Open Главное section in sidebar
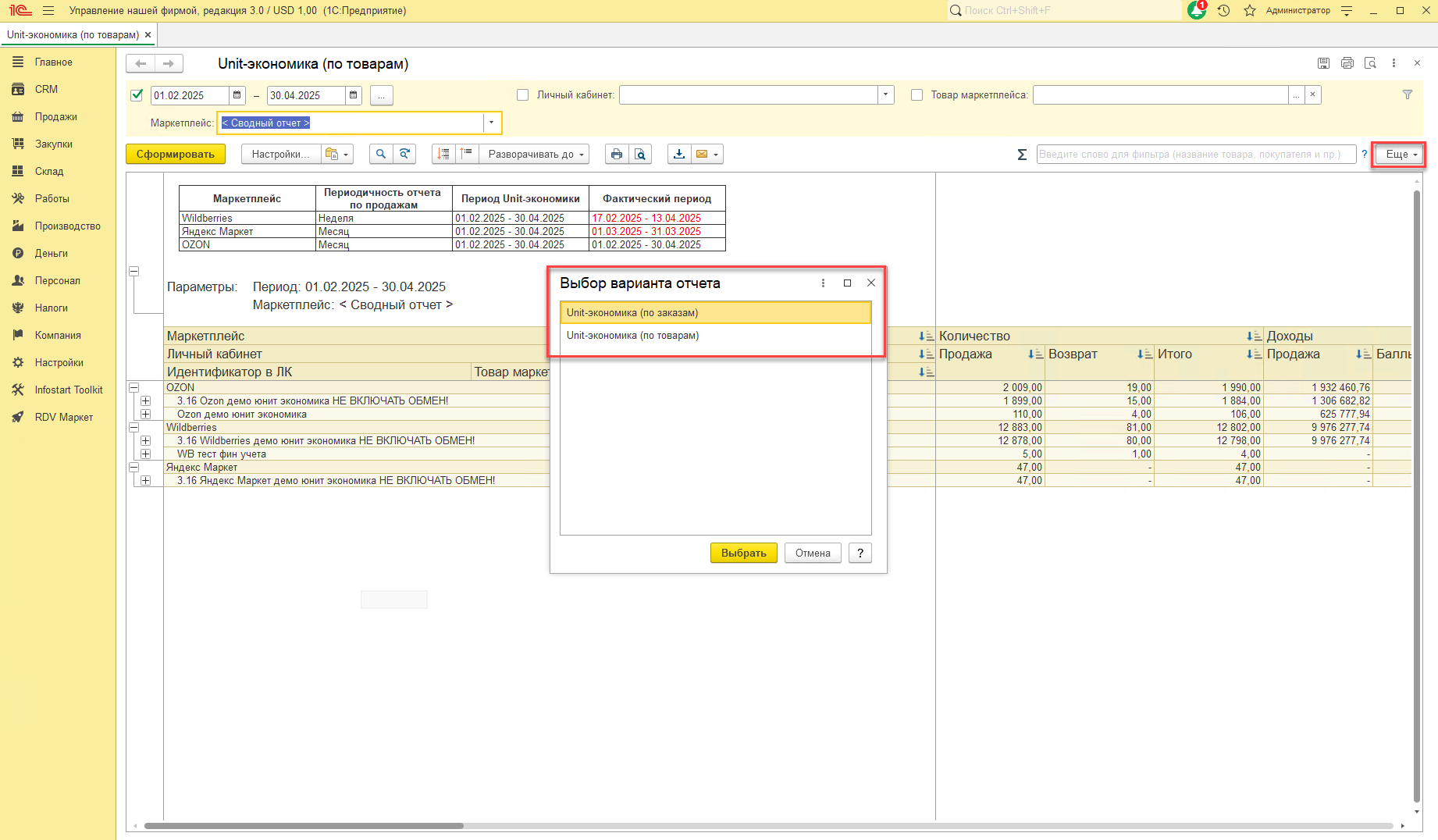Viewport: 1438px width, 840px height. point(58,62)
